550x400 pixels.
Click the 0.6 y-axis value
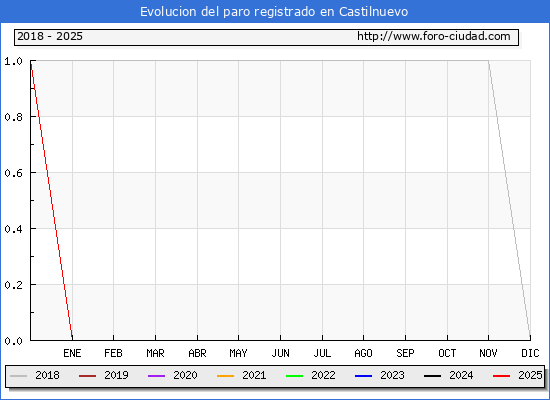pos(13,173)
